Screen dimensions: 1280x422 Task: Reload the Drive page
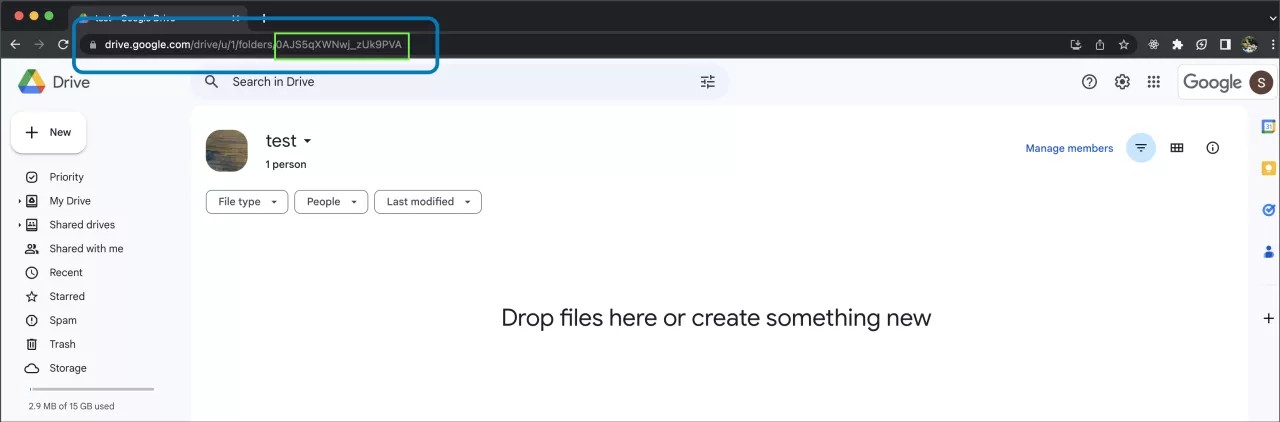[x=63, y=44]
